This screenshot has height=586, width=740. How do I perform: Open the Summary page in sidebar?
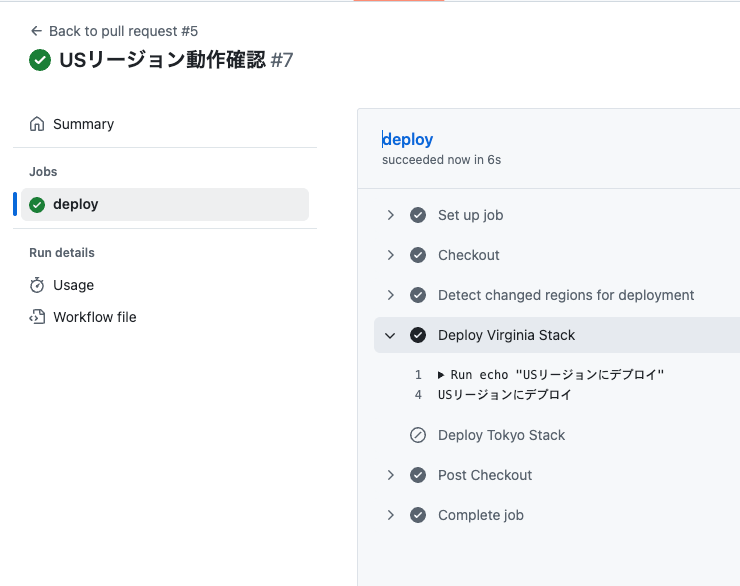pyautogui.click(x=83, y=124)
